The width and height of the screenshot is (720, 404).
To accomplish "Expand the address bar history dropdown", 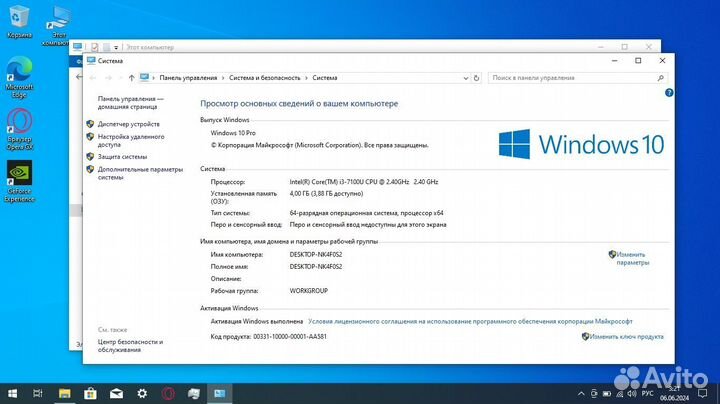I will tap(466, 78).
